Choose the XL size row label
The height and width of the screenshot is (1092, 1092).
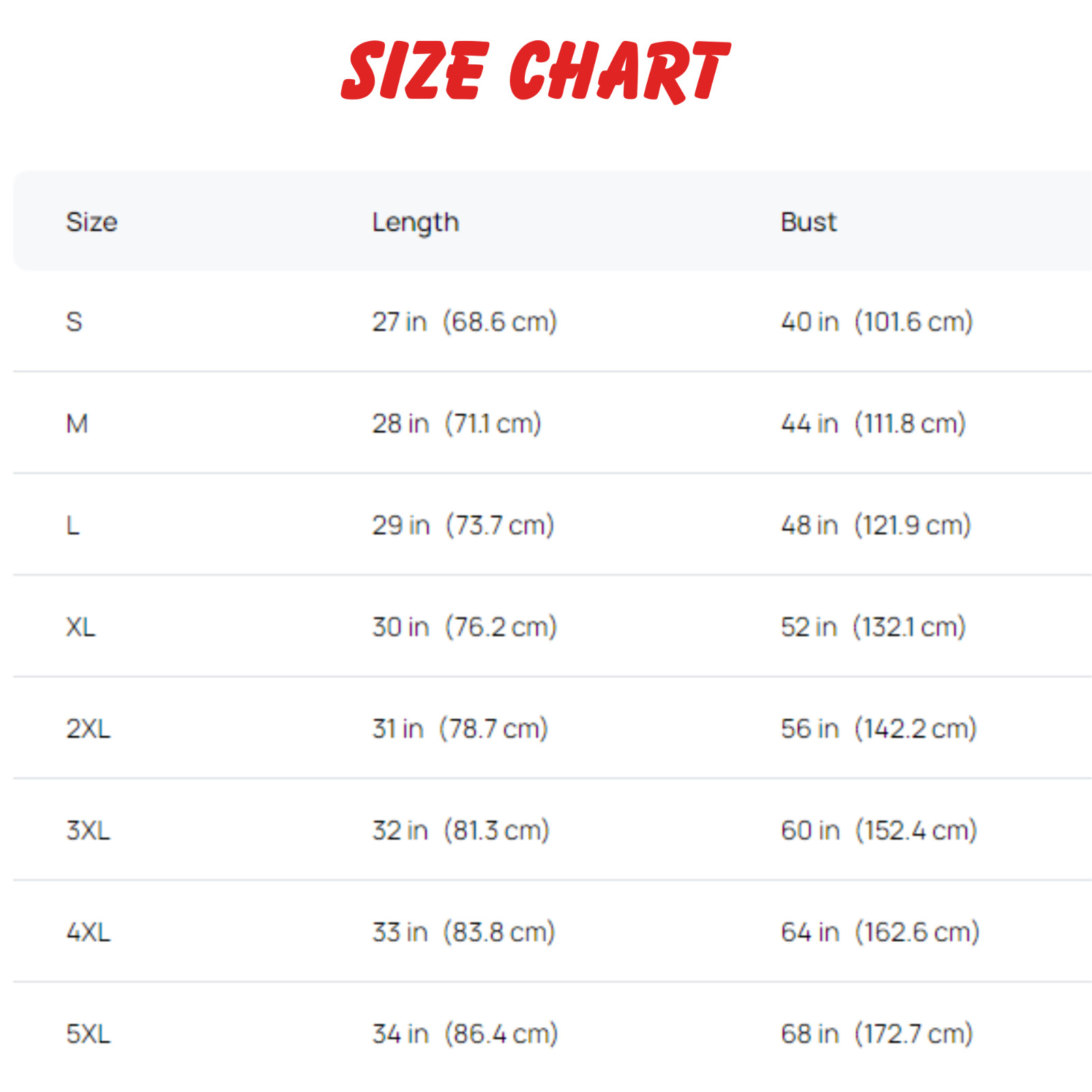(x=81, y=627)
